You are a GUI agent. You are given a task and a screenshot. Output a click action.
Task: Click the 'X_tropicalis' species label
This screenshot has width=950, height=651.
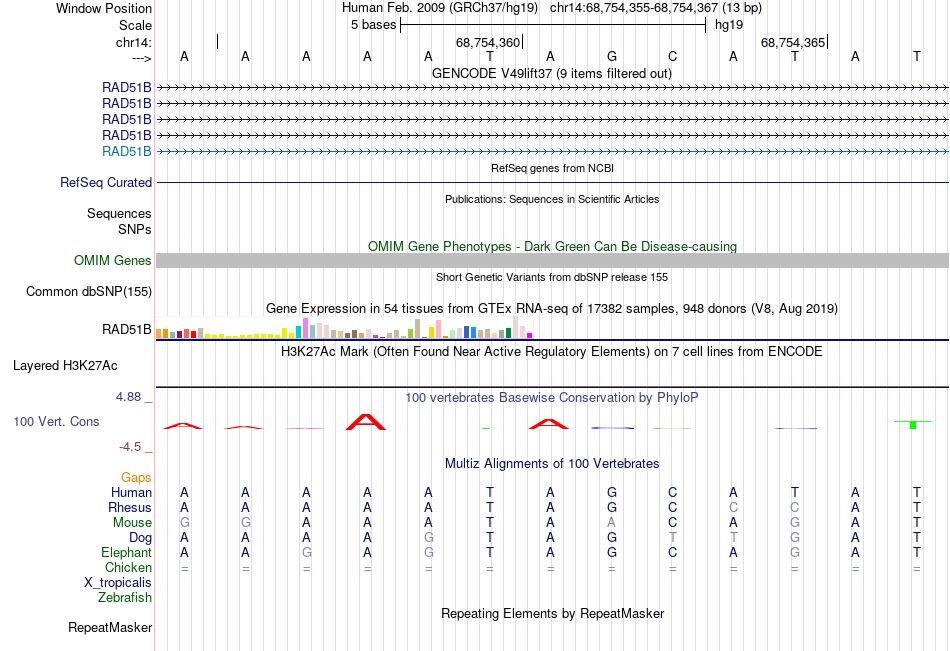[118, 583]
